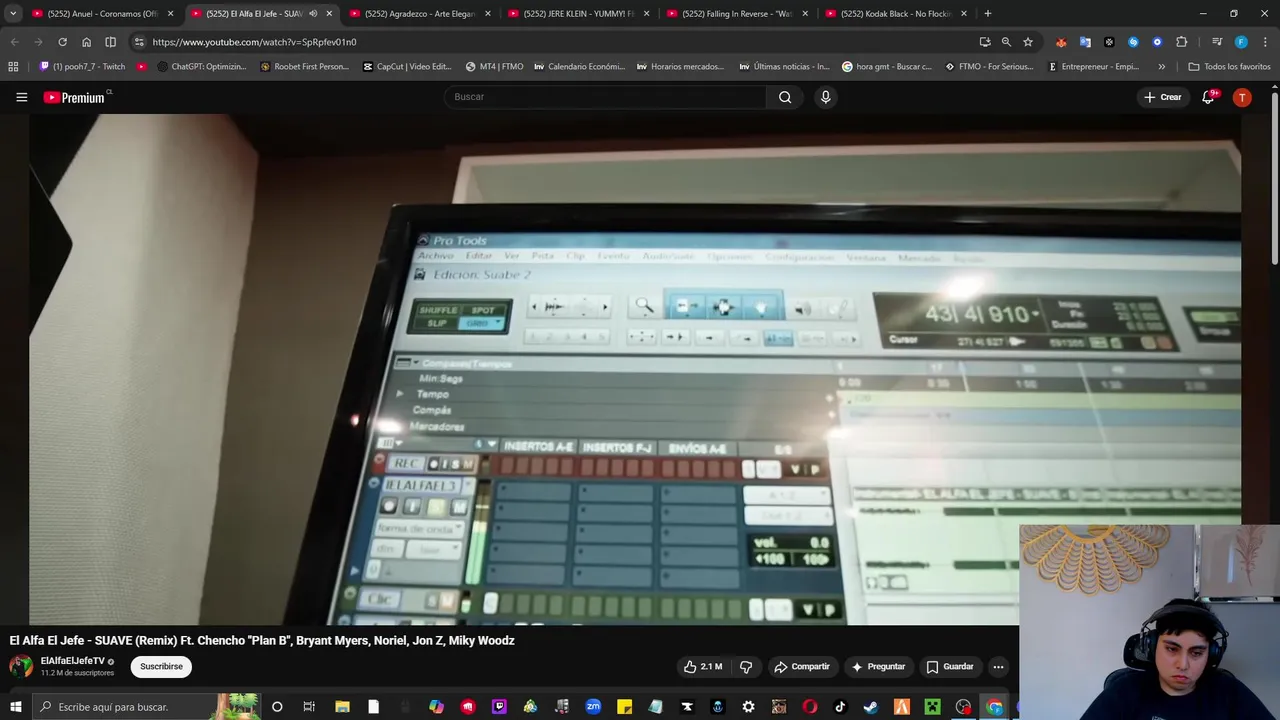Open the ElAlfaElJefeTV channel name link
The width and height of the screenshot is (1280, 720).
[72, 661]
